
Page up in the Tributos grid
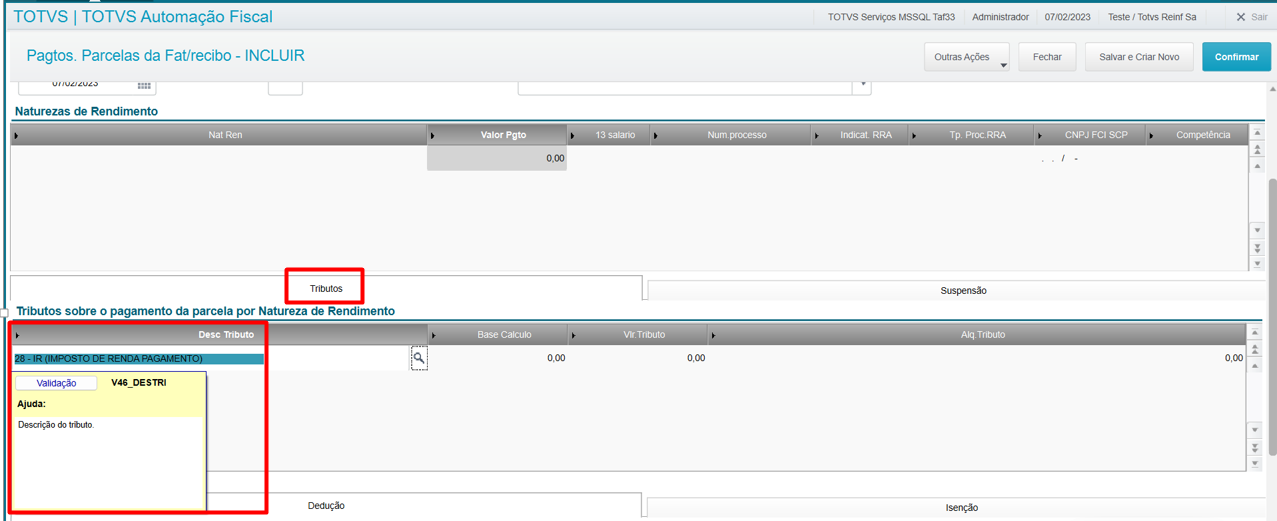pyautogui.click(x=1255, y=350)
